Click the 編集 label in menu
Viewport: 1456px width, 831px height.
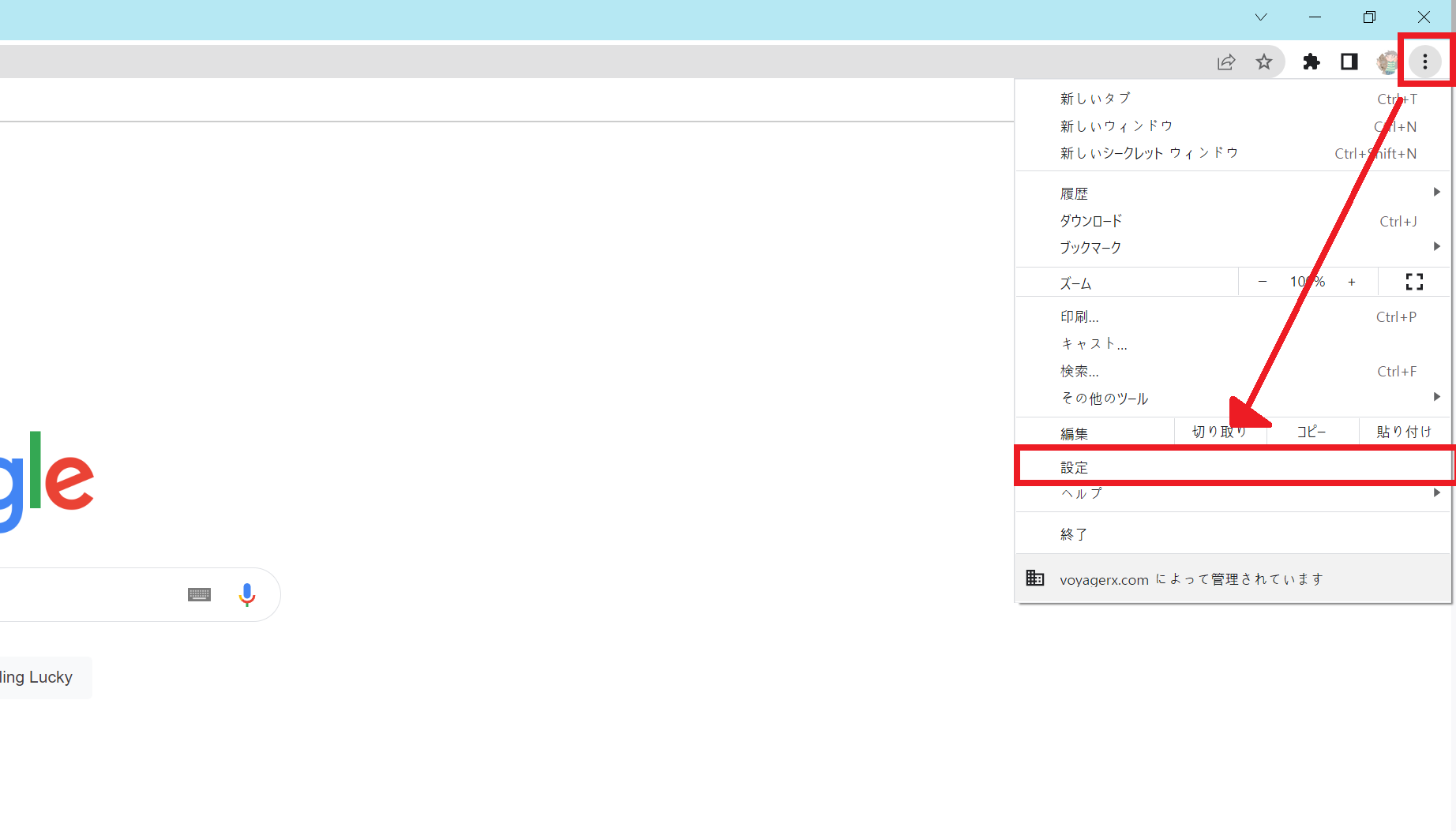point(1074,433)
